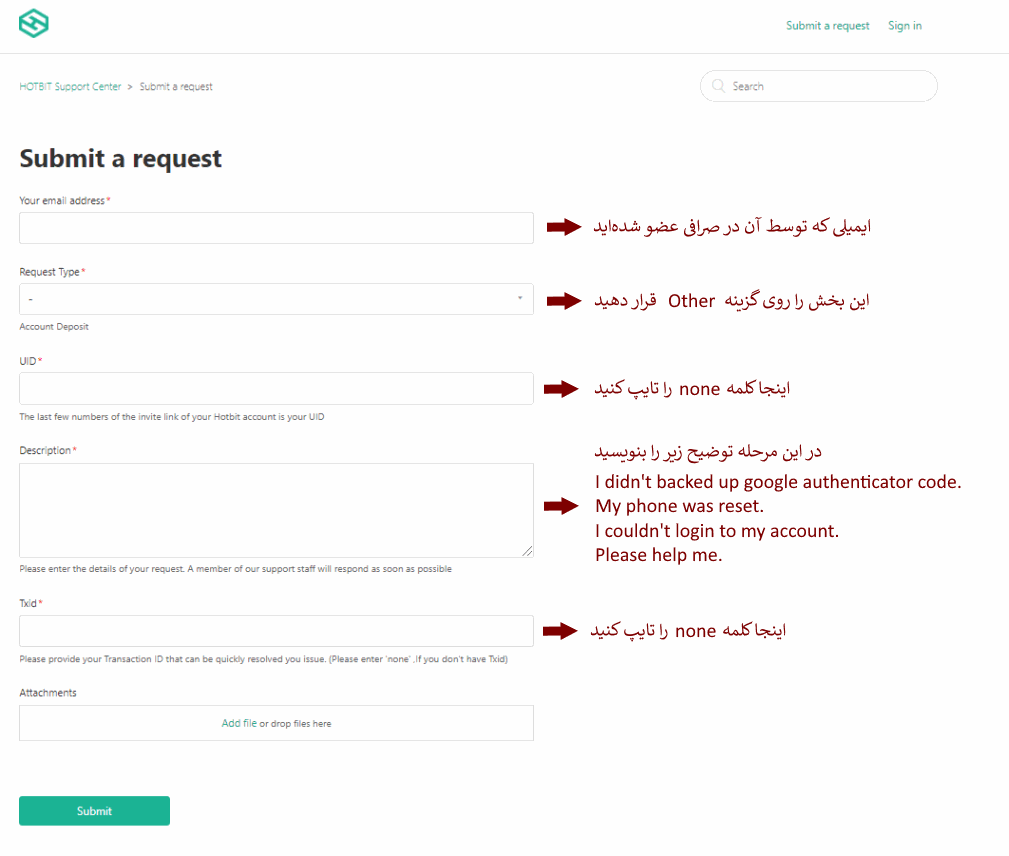The width and height of the screenshot is (1009, 856).
Task: Click the Submit a request breadcrumb label
Action: (176, 86)
